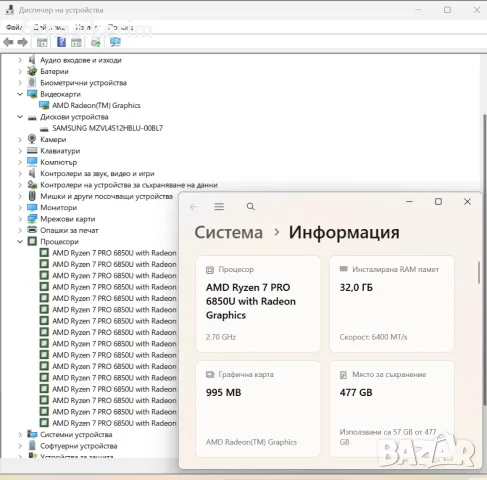Collapse the Дискови устройства category
The height and width of the screenshot is (480, 487).
20,117
